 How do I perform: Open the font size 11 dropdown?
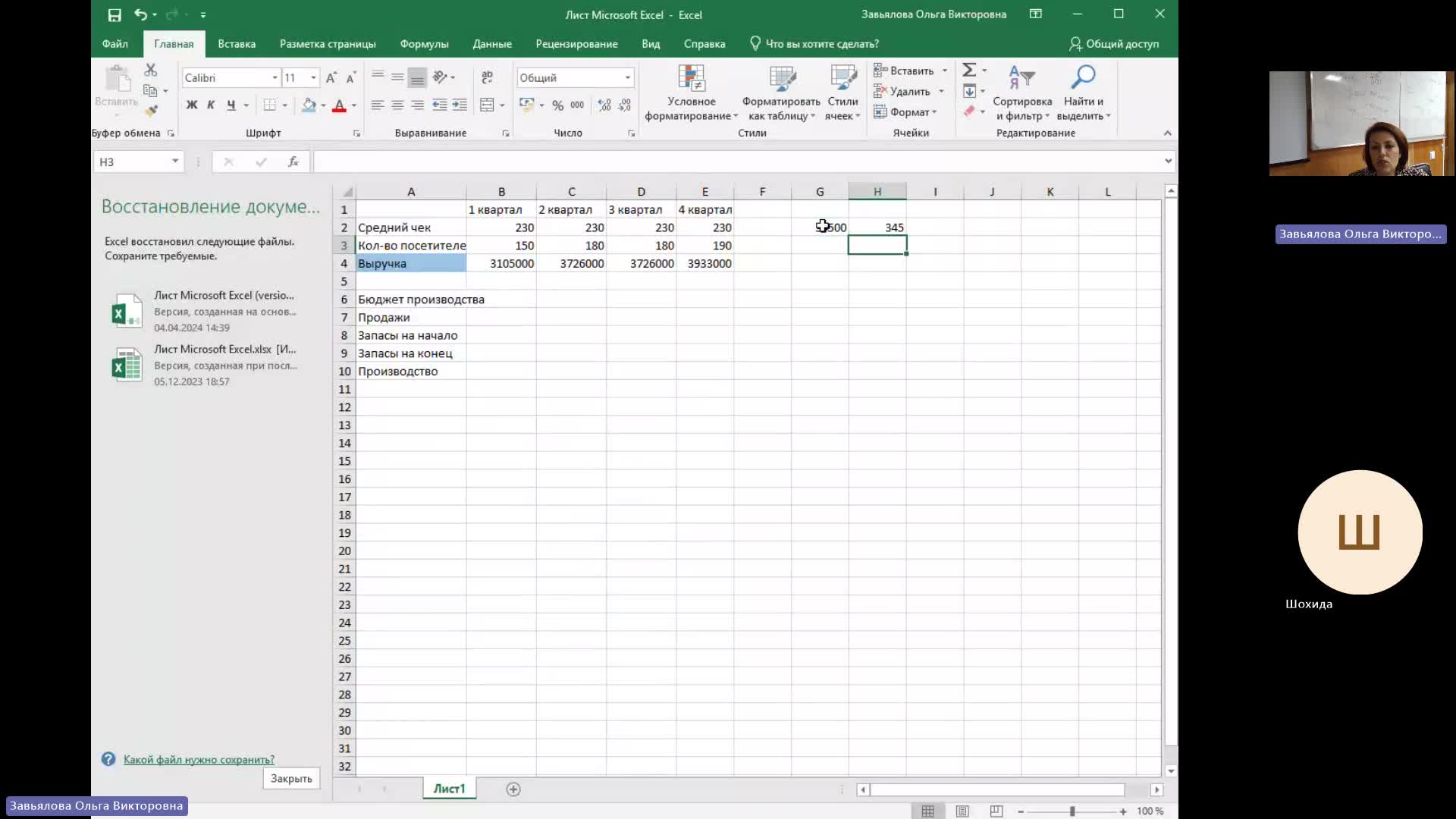[x=313, y=77]
